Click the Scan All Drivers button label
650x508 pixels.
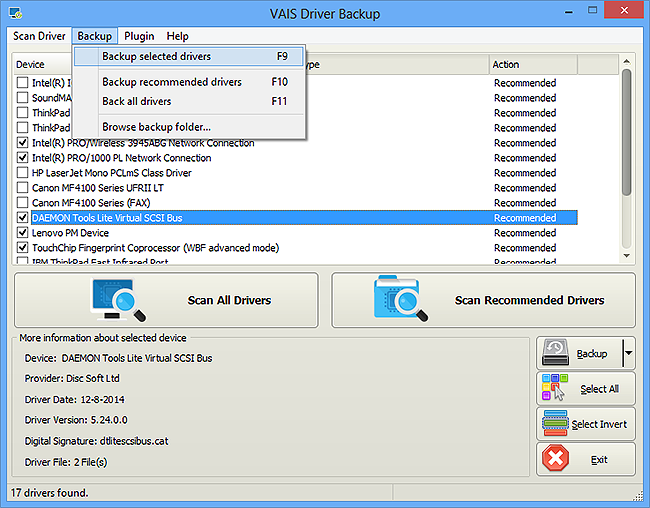coord(229,300)
